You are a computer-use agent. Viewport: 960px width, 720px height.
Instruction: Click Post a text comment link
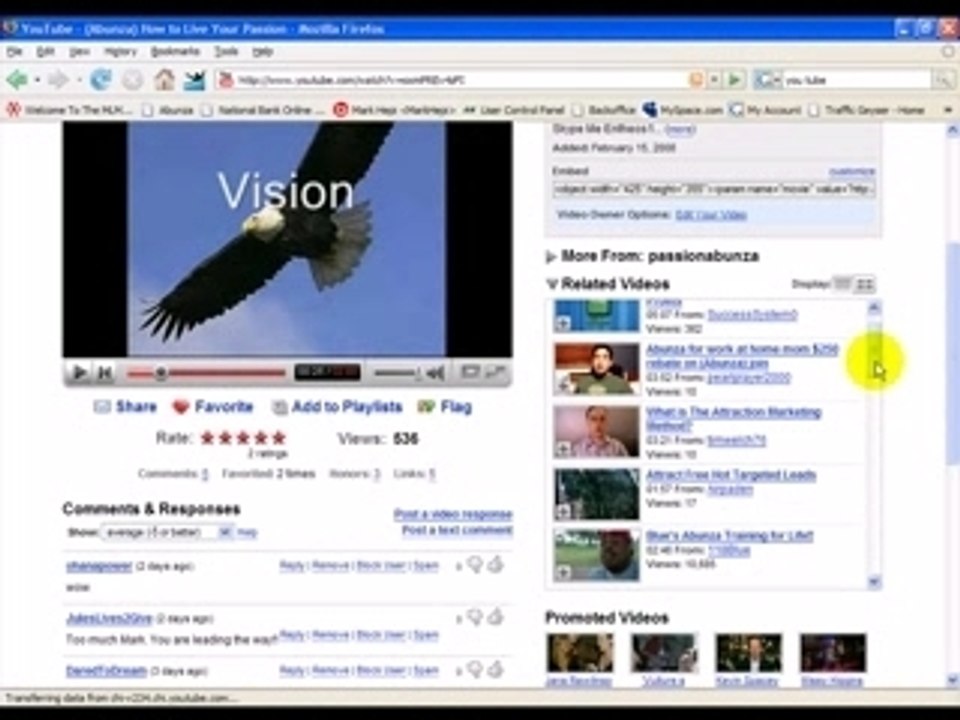click(x=457, y=530)
